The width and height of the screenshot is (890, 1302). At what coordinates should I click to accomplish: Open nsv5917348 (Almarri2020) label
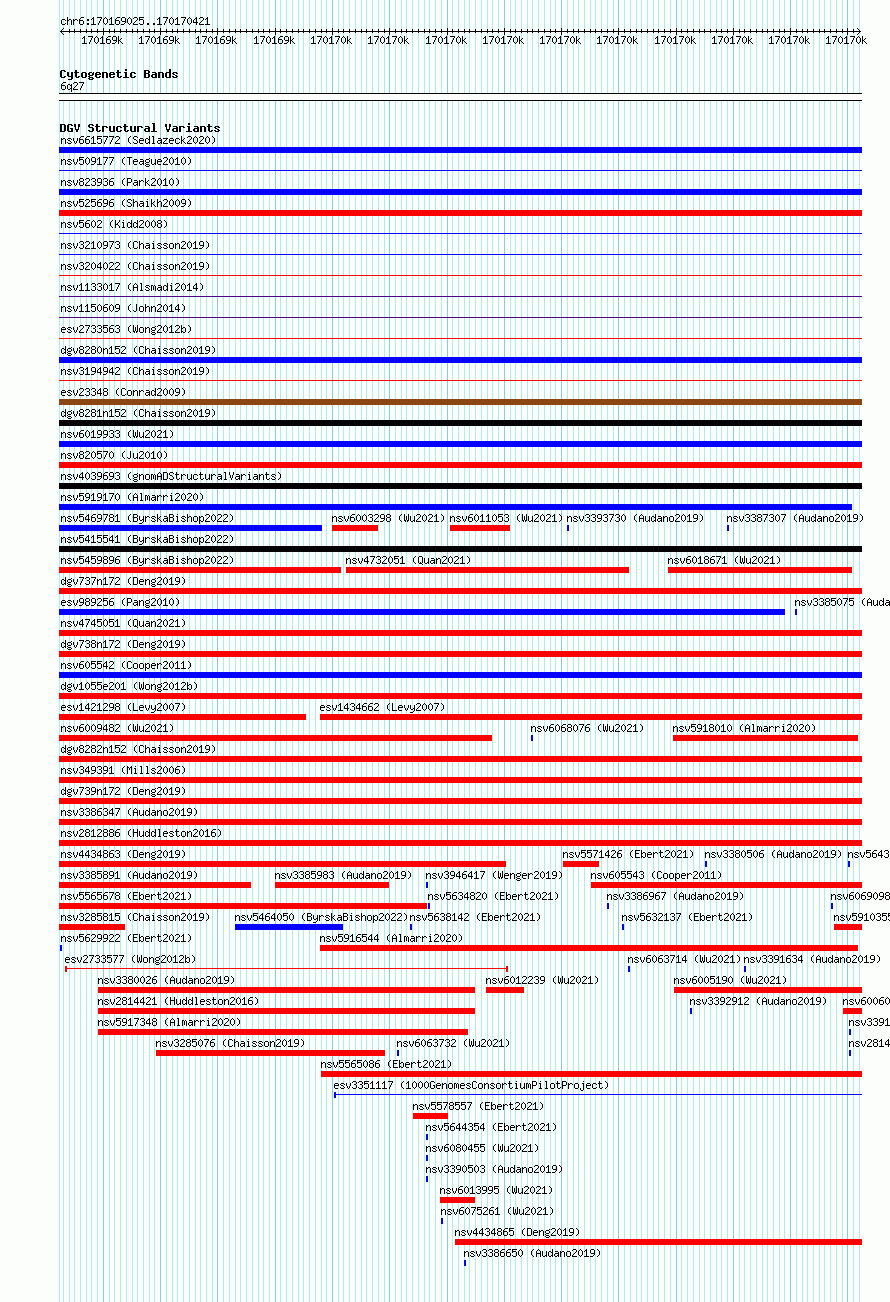pyautogui.click(x=169, y=1022)
